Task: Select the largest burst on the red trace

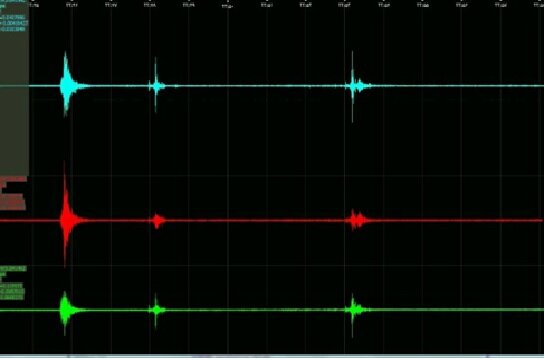Action: click(x=67, y=220)
